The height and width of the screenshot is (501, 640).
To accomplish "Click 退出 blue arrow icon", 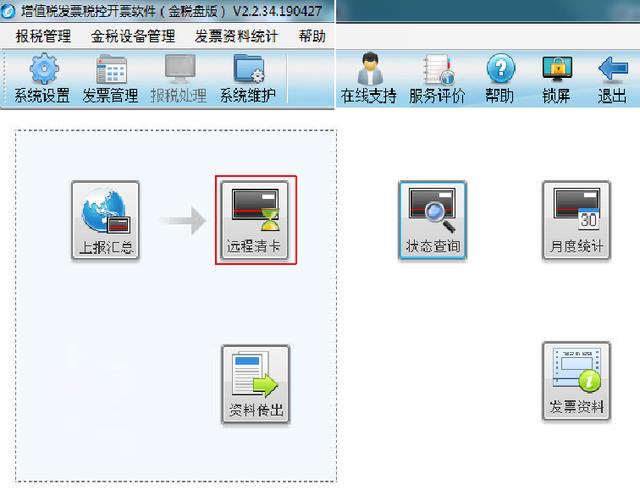I will coord(612,78).
